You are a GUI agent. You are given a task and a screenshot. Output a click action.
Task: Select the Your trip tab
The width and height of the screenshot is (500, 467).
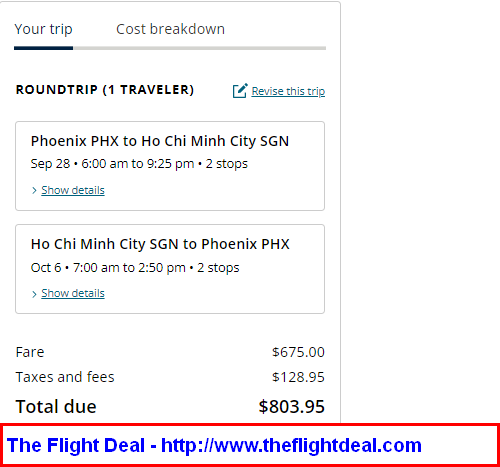pos(43,29)
